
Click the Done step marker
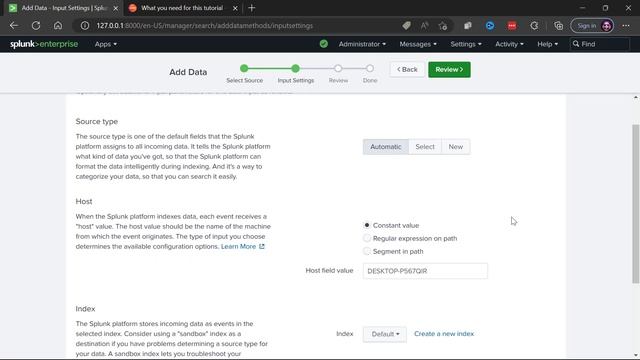point(369,69)
